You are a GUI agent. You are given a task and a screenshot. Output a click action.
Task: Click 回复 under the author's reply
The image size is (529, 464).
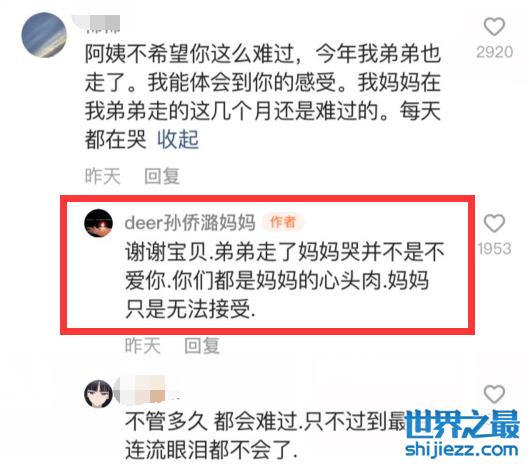click(202, 346)
